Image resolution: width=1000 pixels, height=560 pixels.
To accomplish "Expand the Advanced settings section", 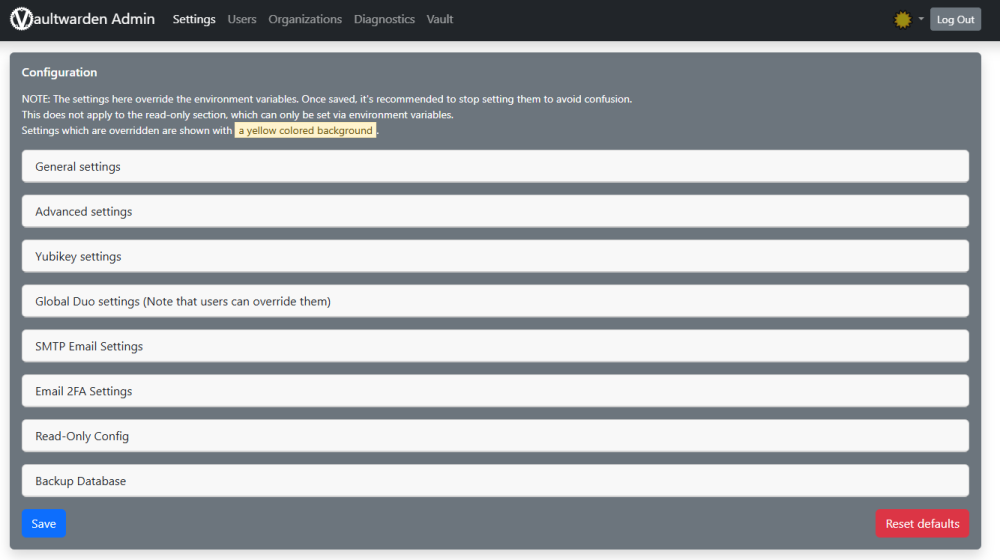I will click(495, 211).
